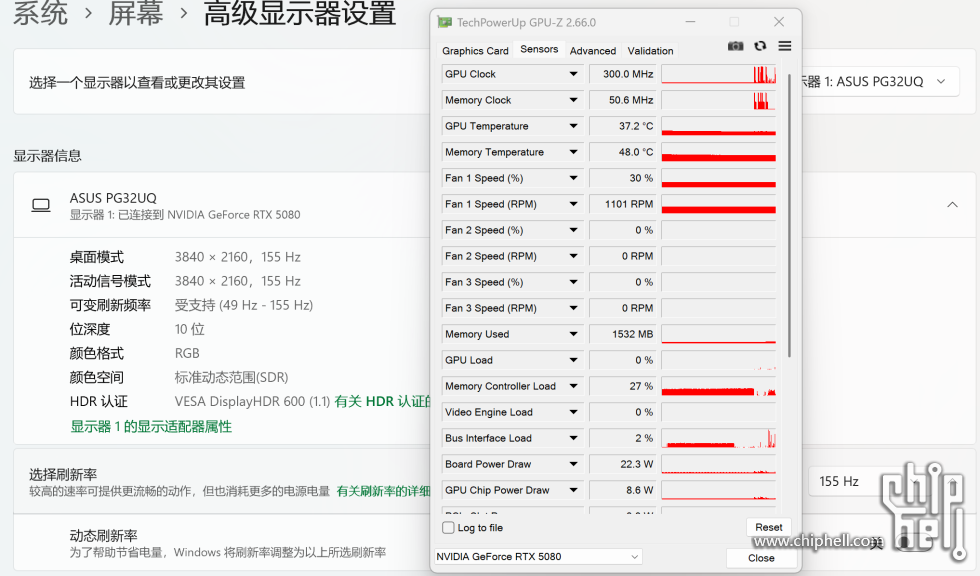This screenshot has width=980, height=576.
Task: Click the Close button in GPU-Z
Action: tap(761, 558)
